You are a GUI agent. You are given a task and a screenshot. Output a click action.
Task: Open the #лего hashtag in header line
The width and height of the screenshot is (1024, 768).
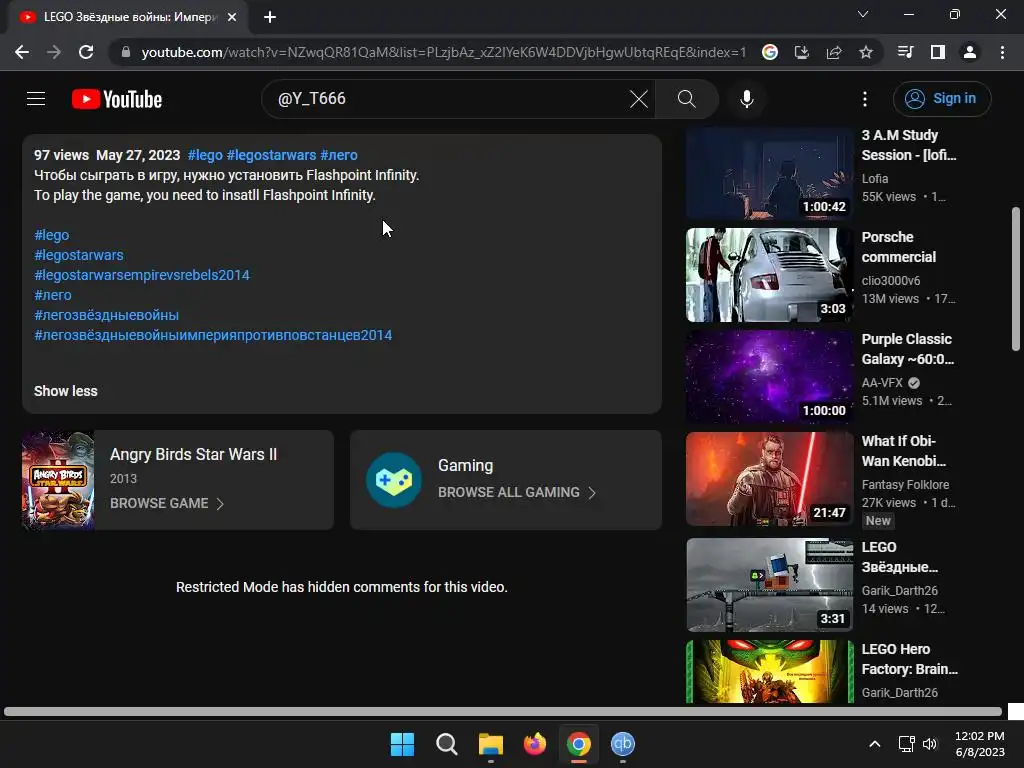[339, 155]
